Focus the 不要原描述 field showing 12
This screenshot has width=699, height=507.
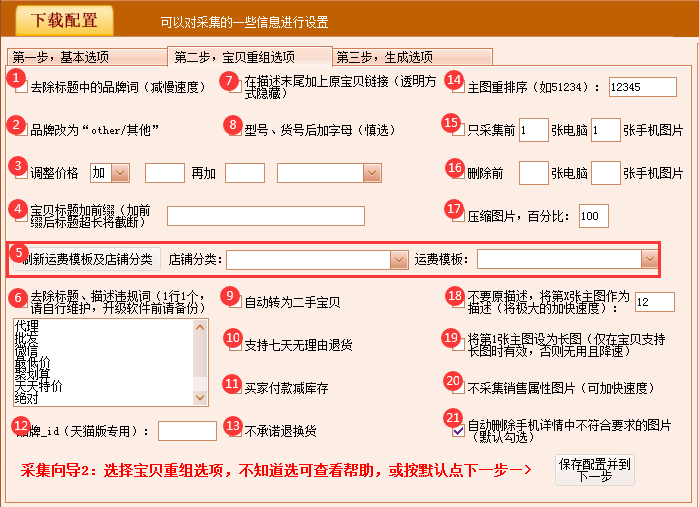(x=654, y=302)
